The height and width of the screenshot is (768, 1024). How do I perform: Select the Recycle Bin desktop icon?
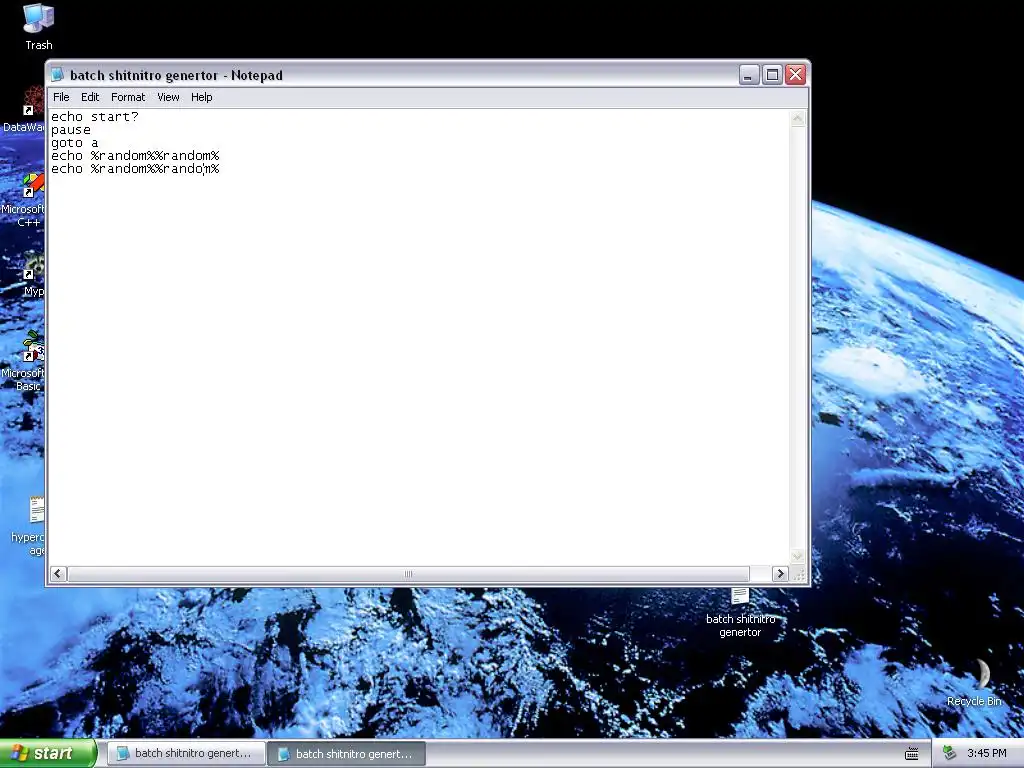tap(974, 682)
